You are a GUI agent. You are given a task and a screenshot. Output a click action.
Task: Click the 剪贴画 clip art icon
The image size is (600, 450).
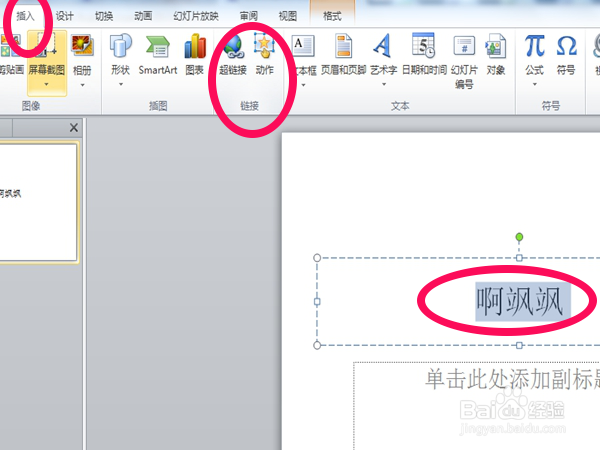point(10,45)
